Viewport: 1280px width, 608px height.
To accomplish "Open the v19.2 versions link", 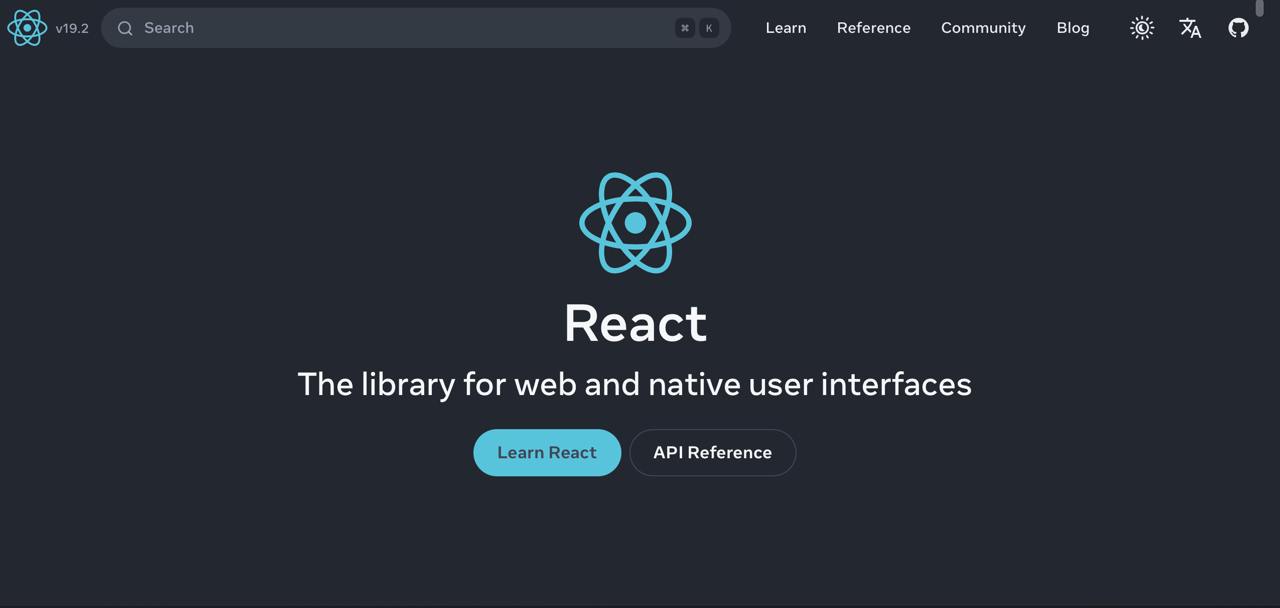I will point(72,28).
